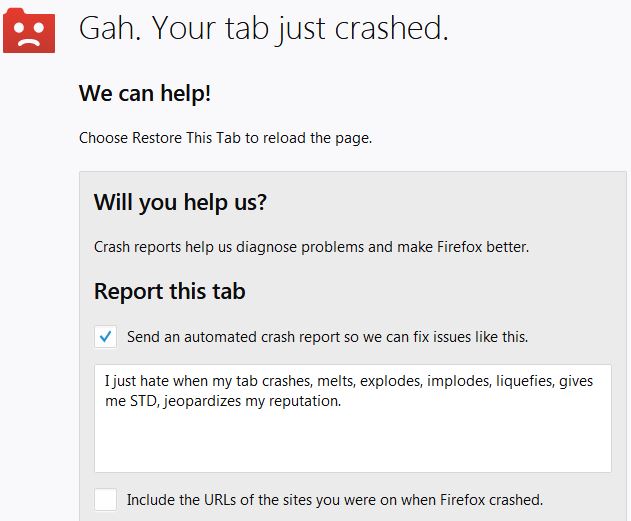Click the red sad-face crashed tab icon
The height and width of the screenshot is (521, 631).
coord(29,31)
